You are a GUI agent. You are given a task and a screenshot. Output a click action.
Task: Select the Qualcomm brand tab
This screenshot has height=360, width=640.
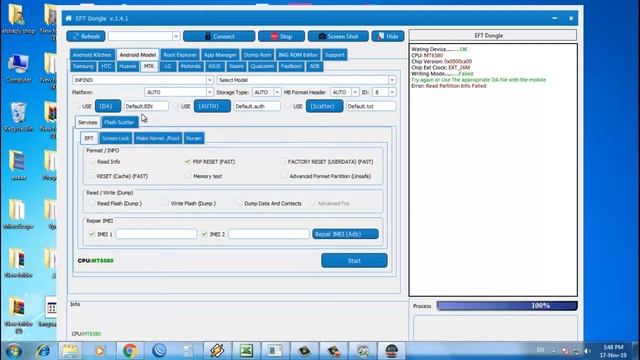(262, 66)
